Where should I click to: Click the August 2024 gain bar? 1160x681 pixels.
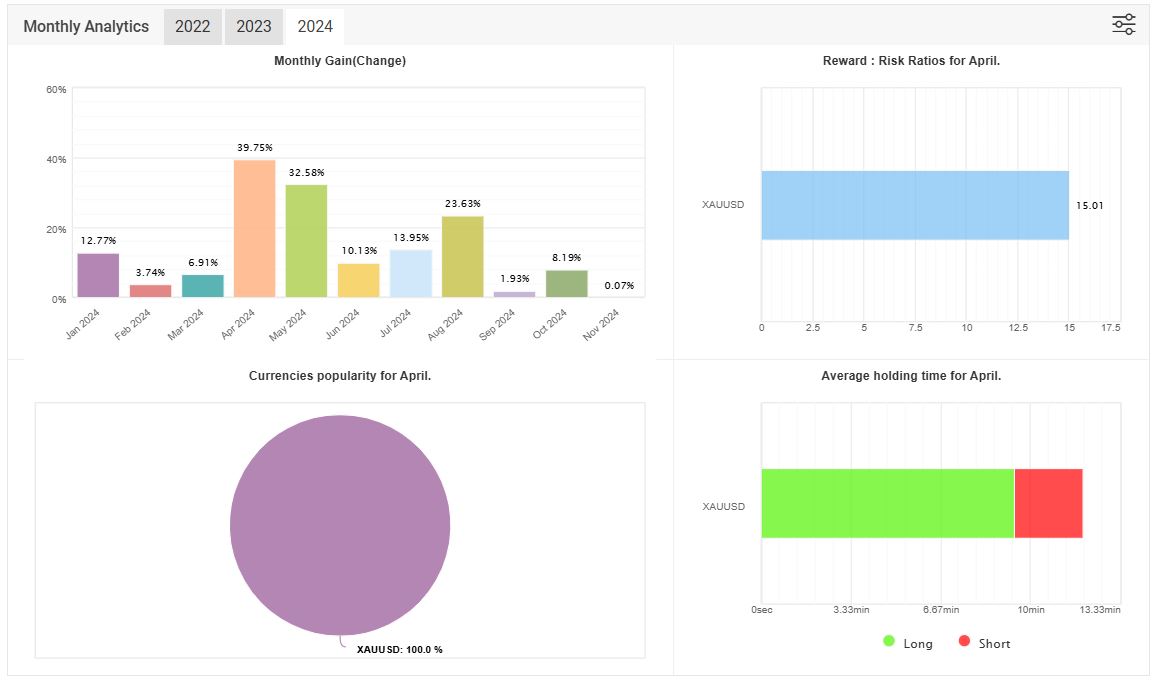click(x=462, y=257)
